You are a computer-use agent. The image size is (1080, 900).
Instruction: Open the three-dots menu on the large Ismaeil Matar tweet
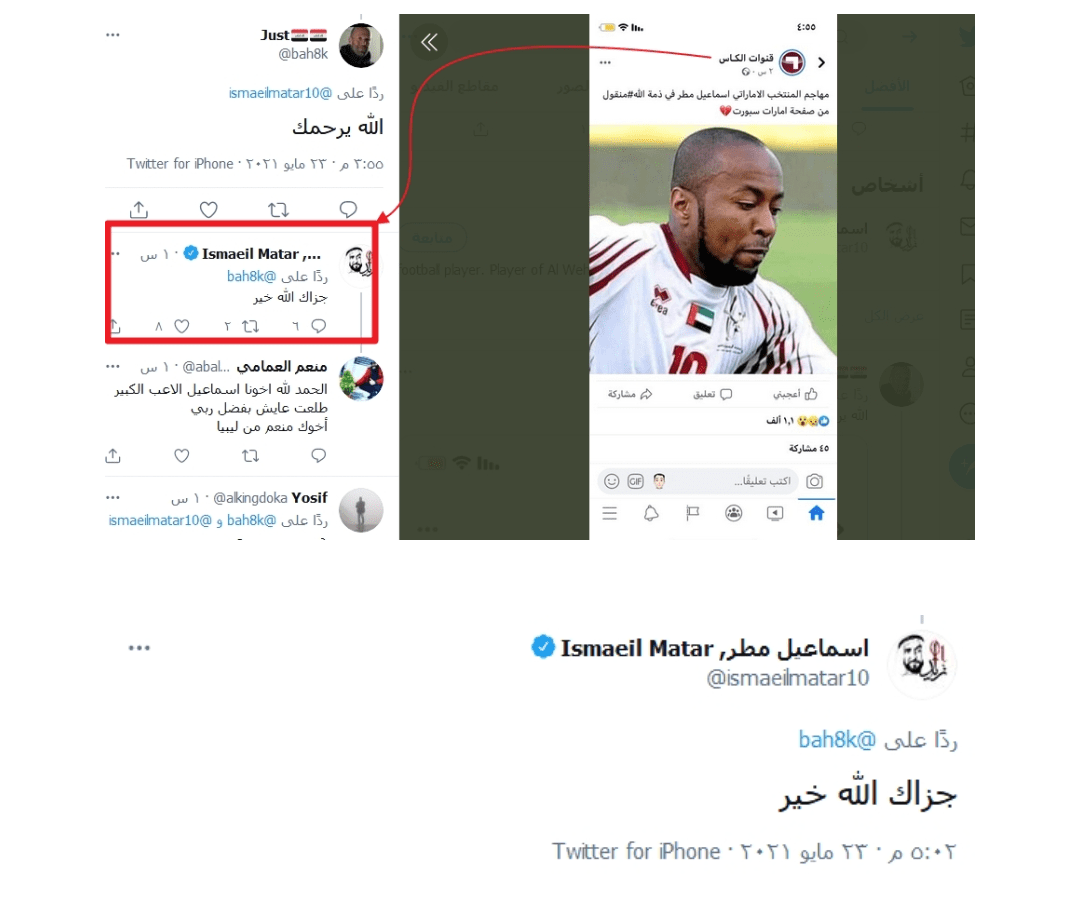point(139,647)
